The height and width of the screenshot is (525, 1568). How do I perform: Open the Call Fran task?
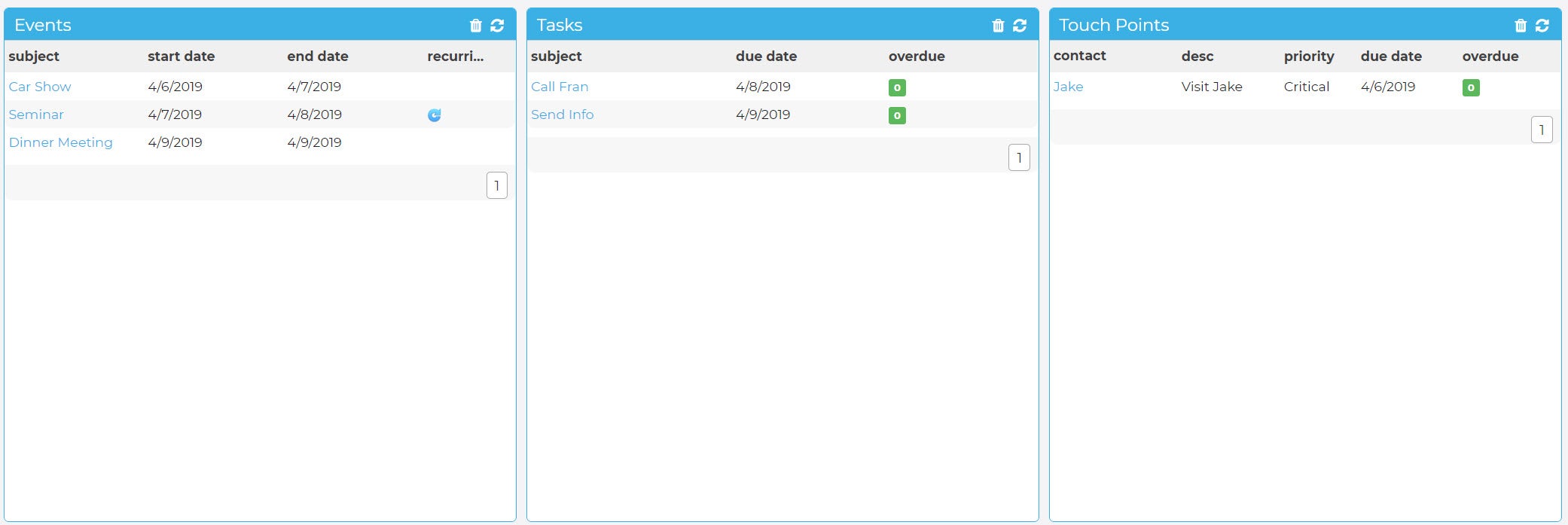560,87
